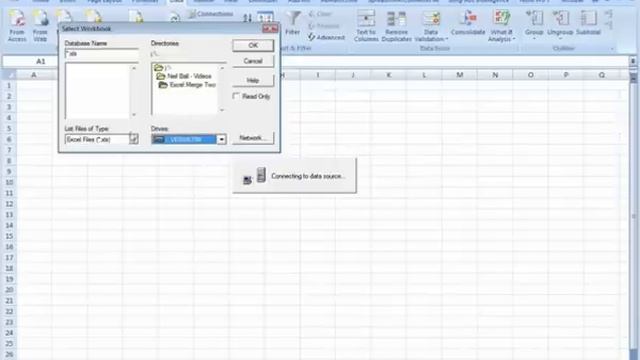Select the Neil Ball - Videos folder
640x360 pixels.
(184, 76)
